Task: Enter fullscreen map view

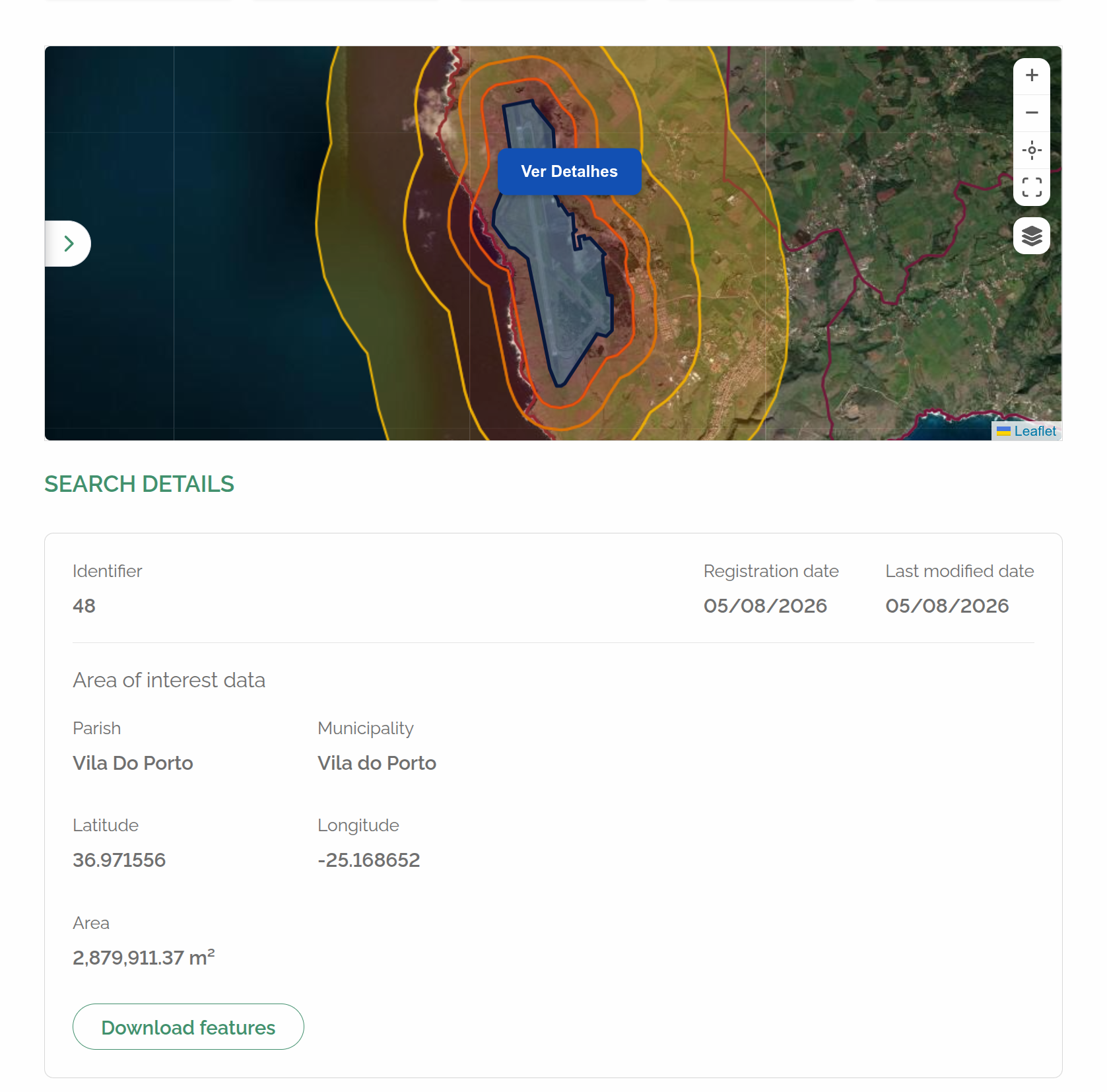Action: coord(1031,188)
